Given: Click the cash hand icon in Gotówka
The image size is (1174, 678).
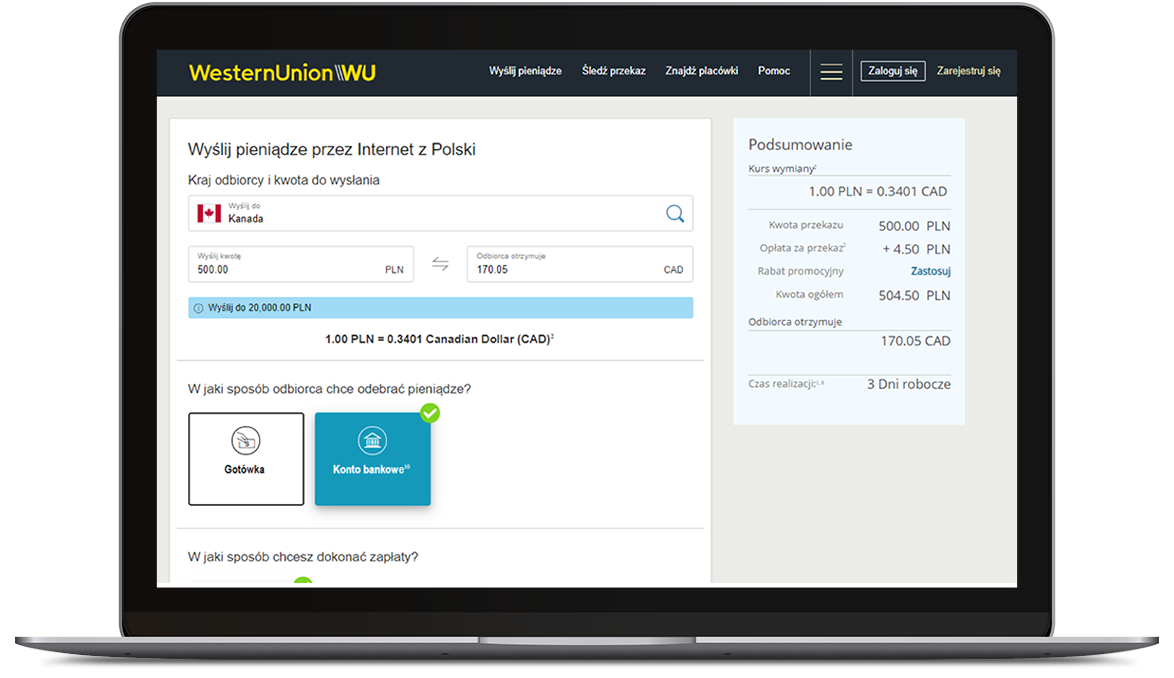Looking at the screenshot, I should tap(246, 440).
